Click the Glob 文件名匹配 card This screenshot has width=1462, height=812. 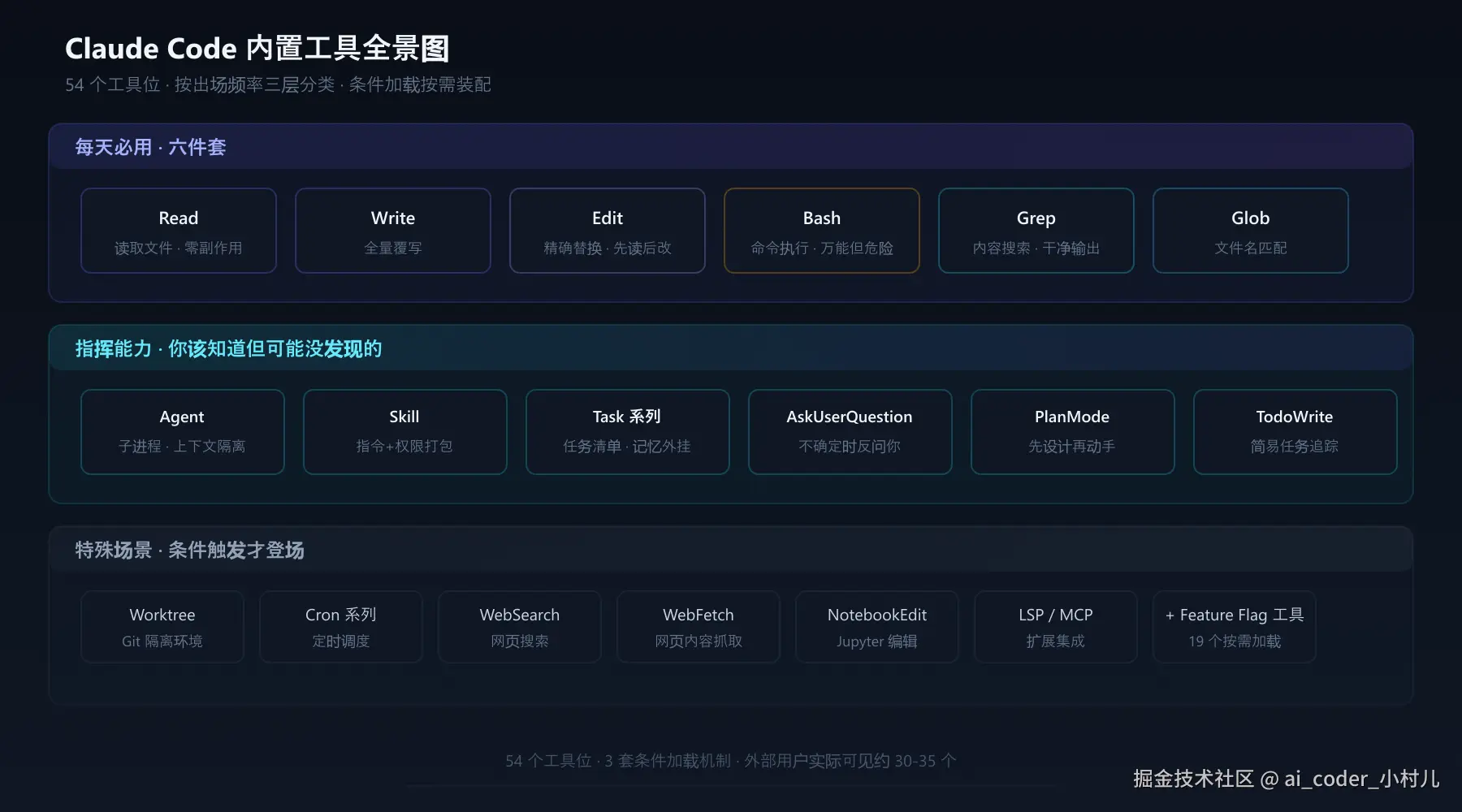pos(1251,231)
